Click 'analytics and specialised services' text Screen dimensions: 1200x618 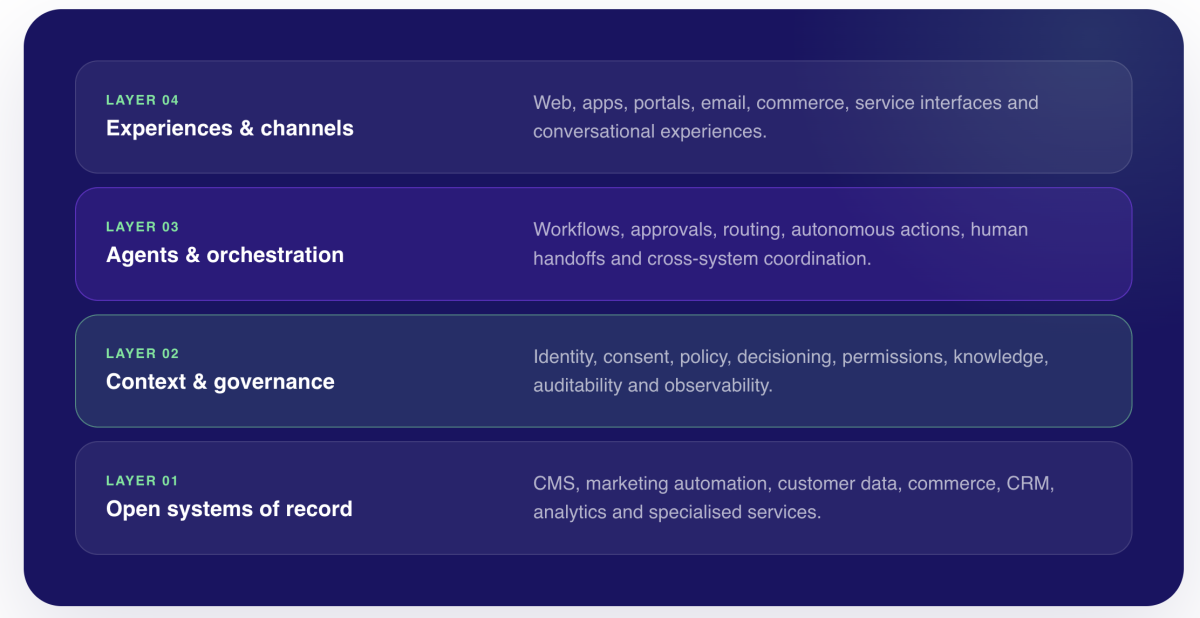pyautogui.click(x=677, y=512)
